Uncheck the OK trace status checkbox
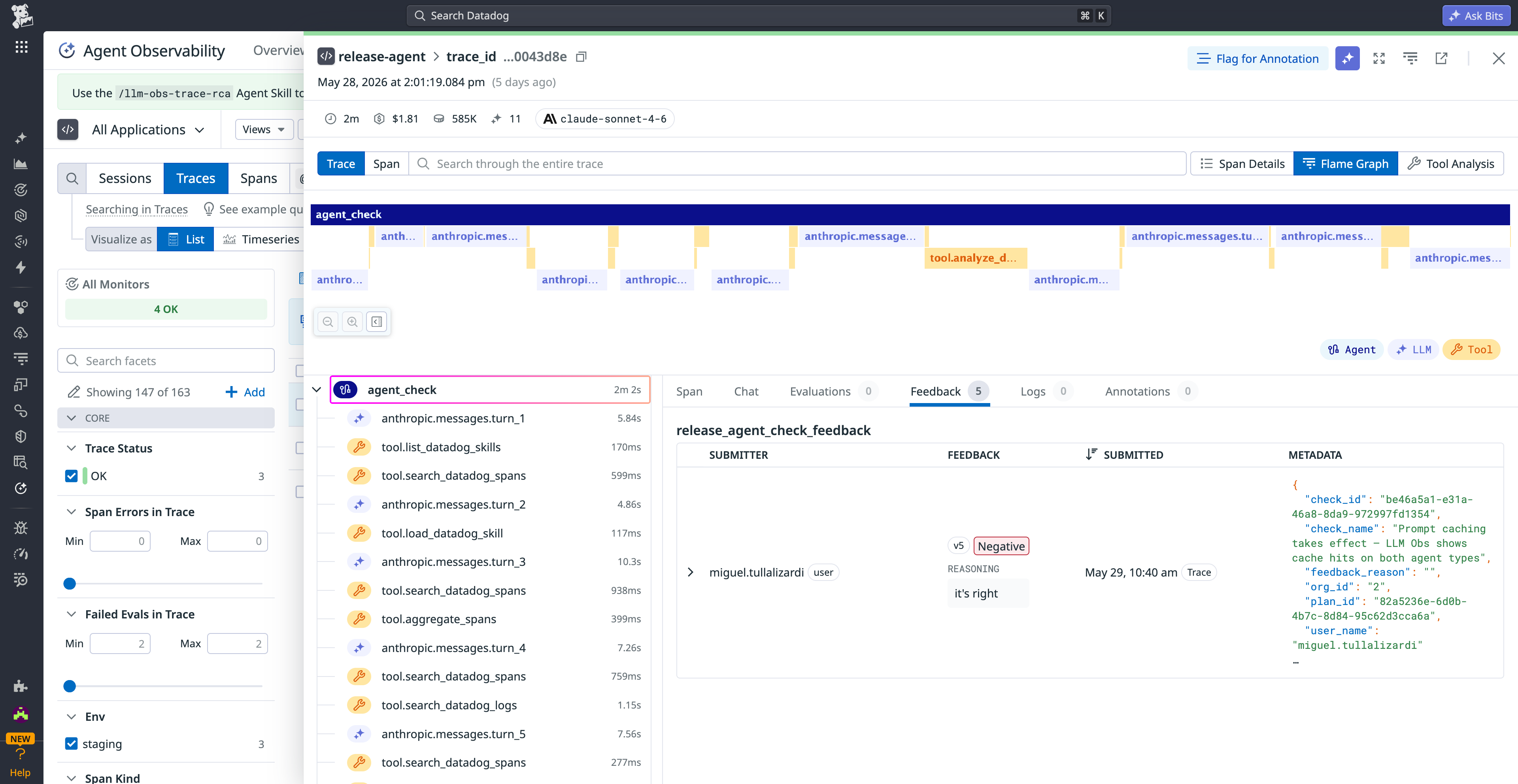The image size is (1518, 784). [x=71, y=476]
